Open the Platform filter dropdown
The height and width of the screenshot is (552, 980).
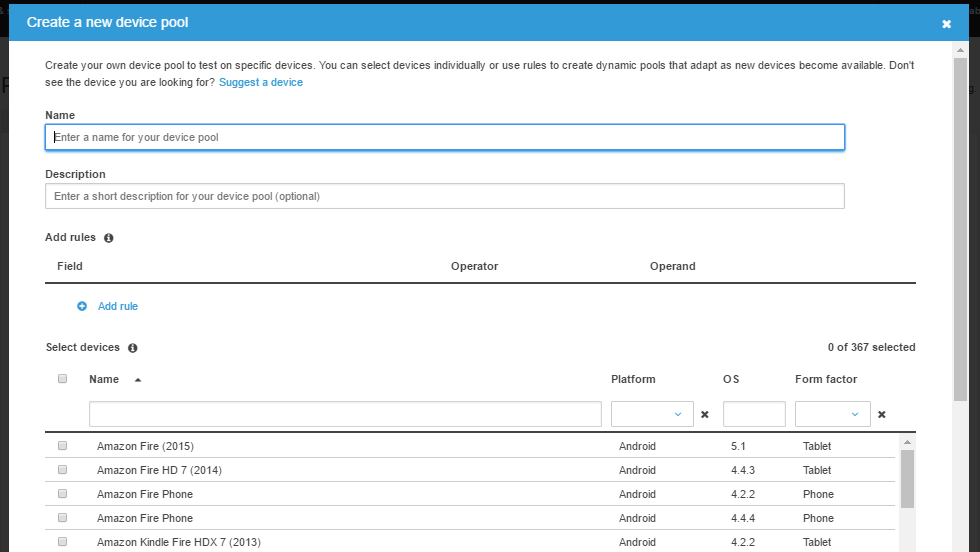(x=652, y=414)
